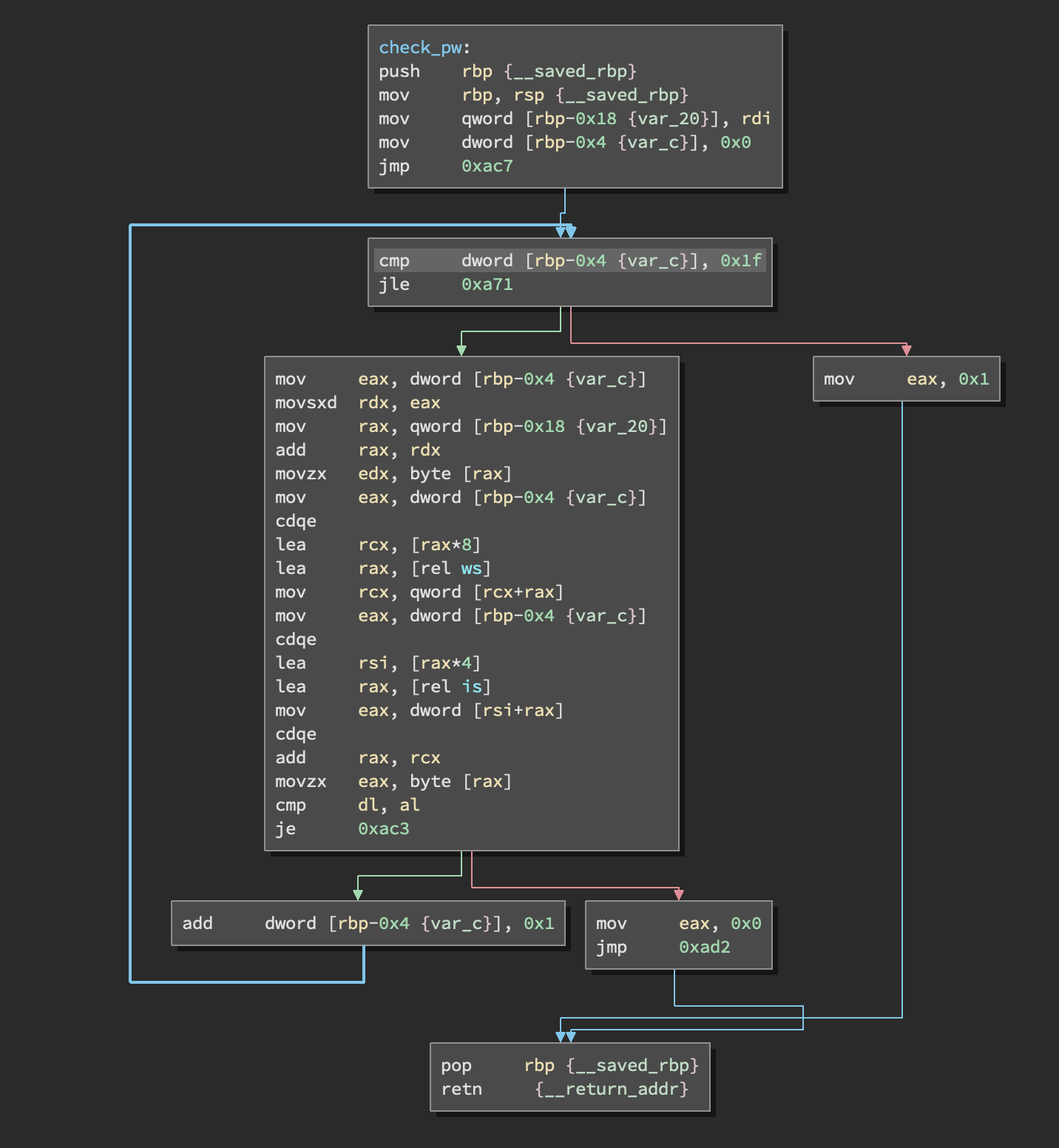The image size is (1059, 1148).
Task: Open the is symbol reference
Action: click(471, 686)
